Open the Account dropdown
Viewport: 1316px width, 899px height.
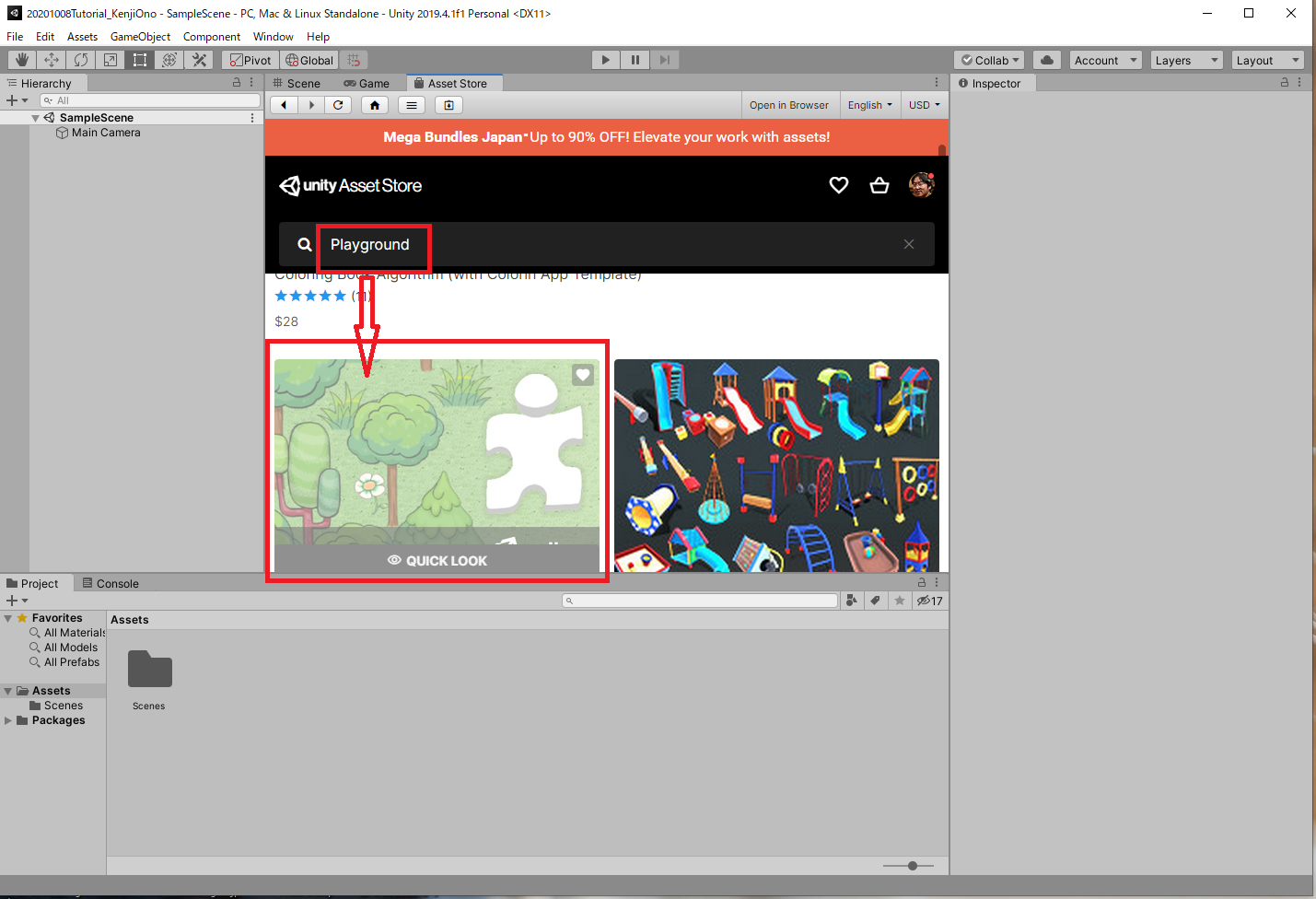[x=1106, y=60]
